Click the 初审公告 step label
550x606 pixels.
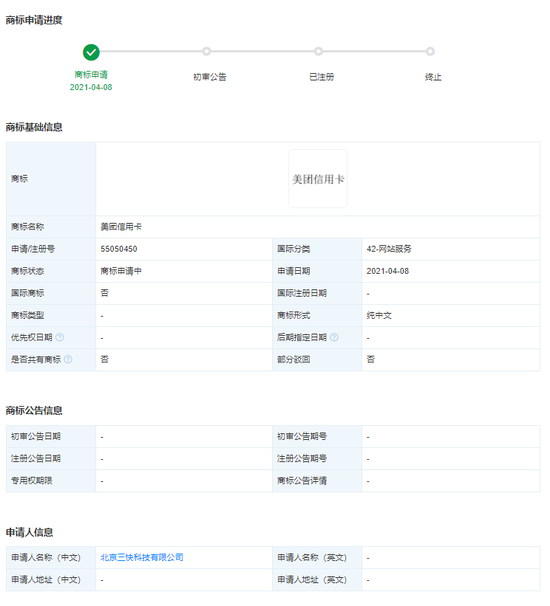click(x=210, y=77)
